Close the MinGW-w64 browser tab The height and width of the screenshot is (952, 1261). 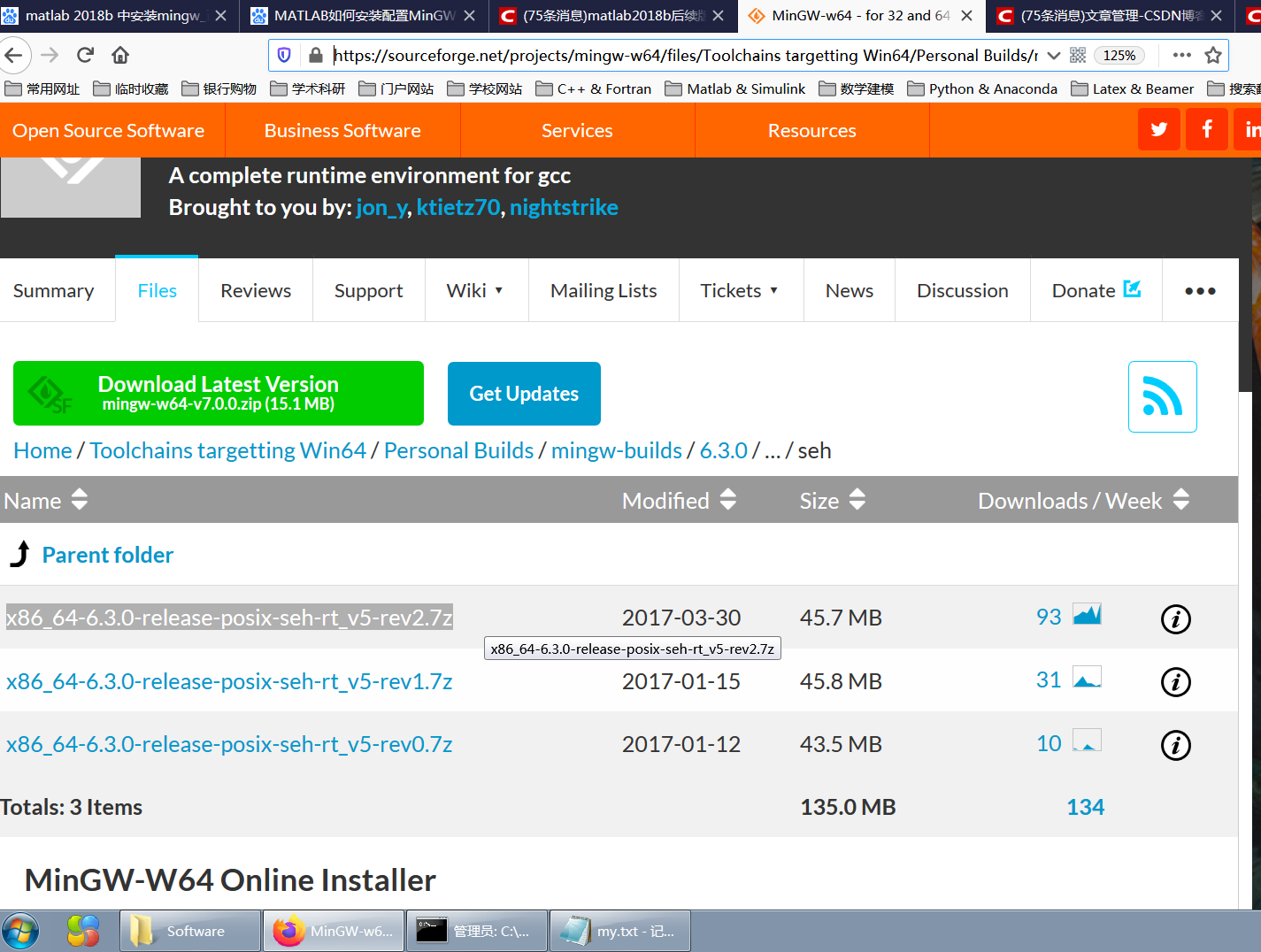(x=967, y=15)
